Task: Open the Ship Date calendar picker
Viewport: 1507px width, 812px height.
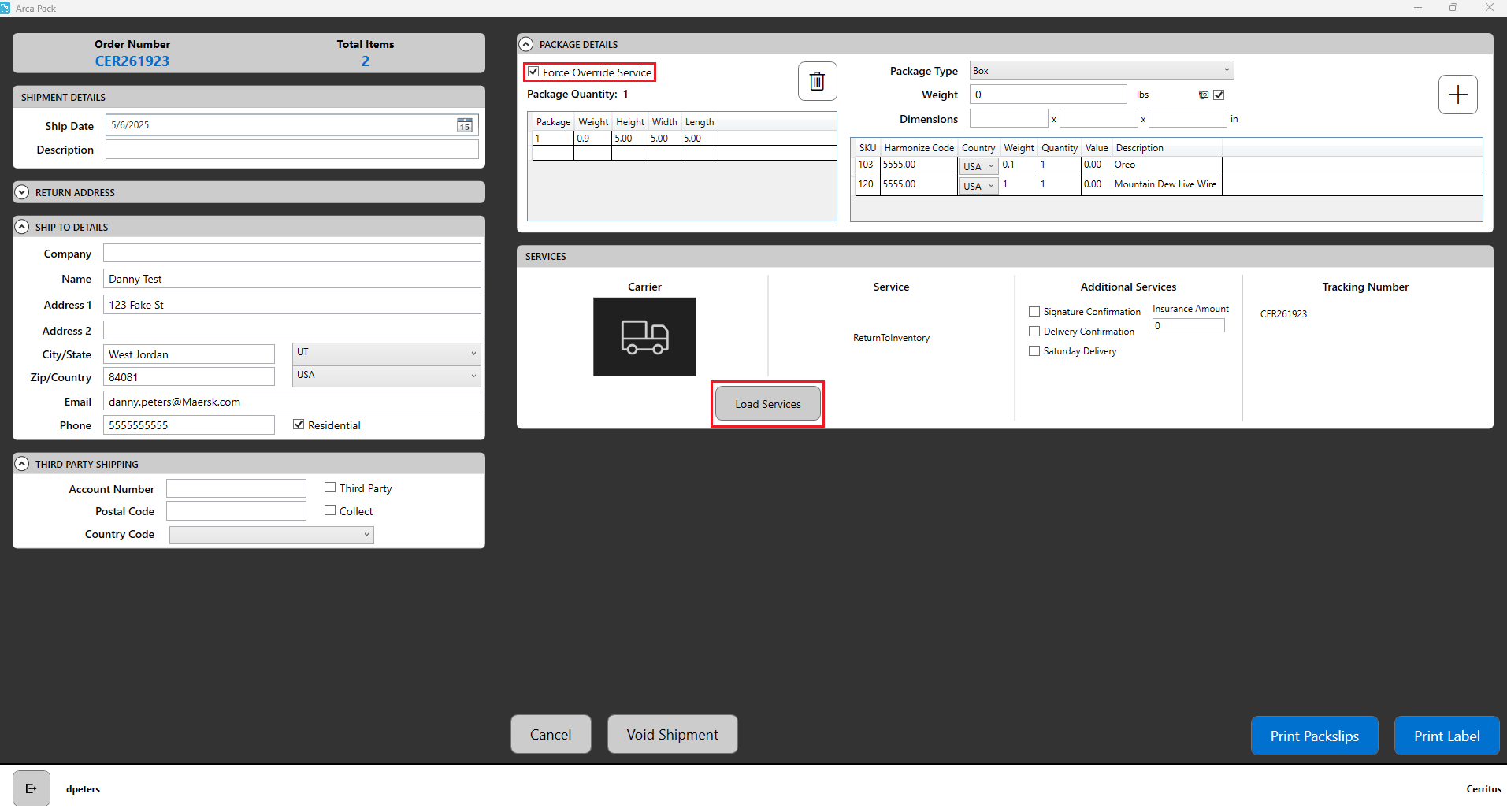Action: (x=465, y=125)
